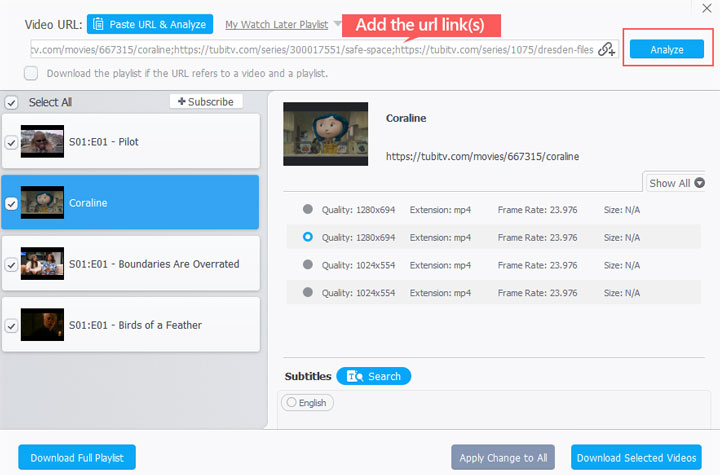Select S01:E01 - Boundaries Are Overrated row
The height and width of the screenshot is (475, 720).
coord(131,264)
